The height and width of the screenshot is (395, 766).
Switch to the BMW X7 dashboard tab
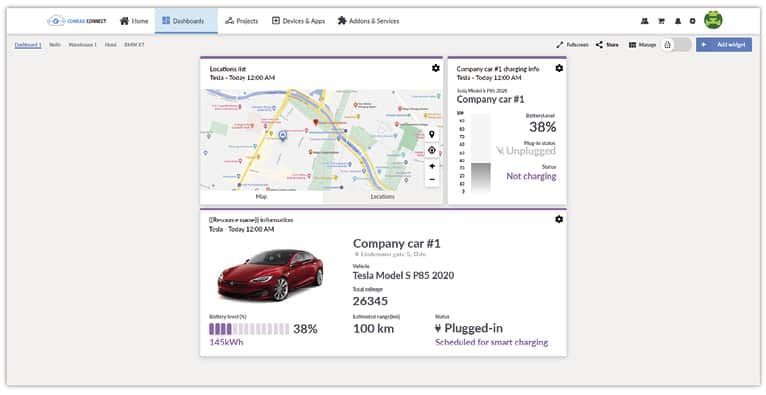coord(134,45)
